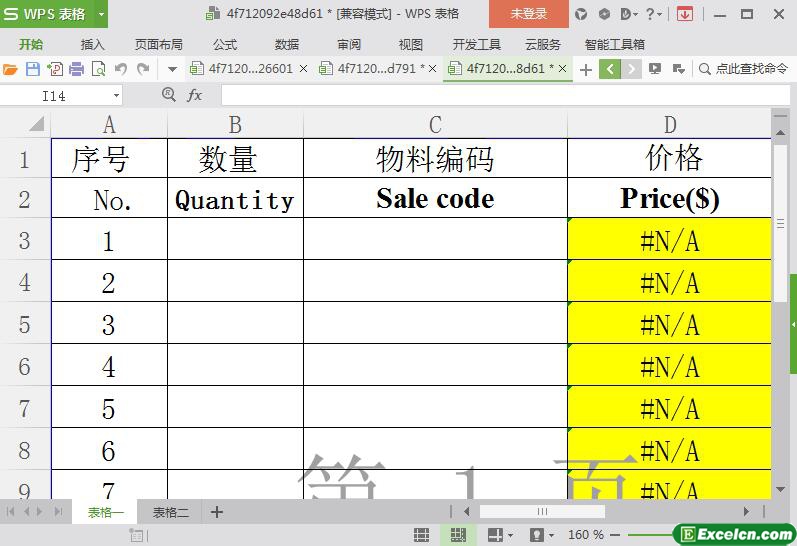Open the help question mark menu
This screenshot has height=546, width=797.
[653, 14]
